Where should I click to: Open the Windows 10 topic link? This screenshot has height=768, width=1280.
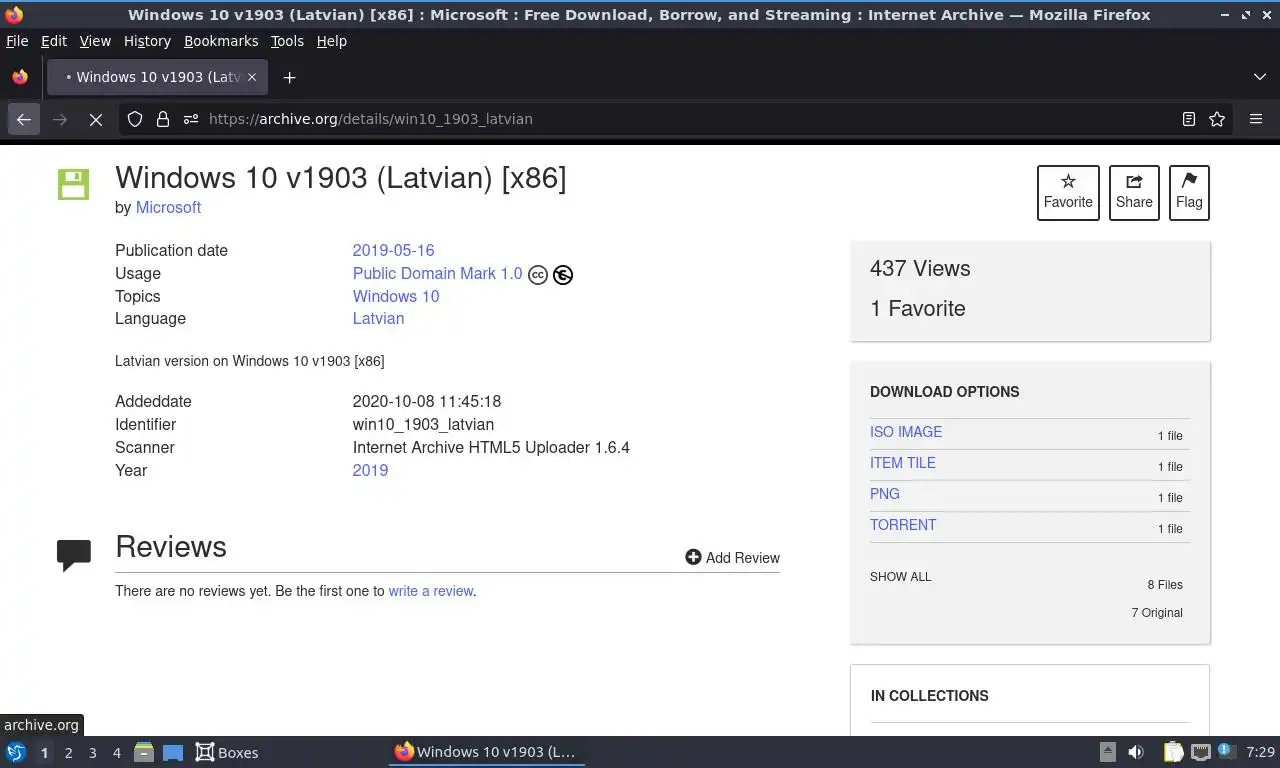[396, 296]
